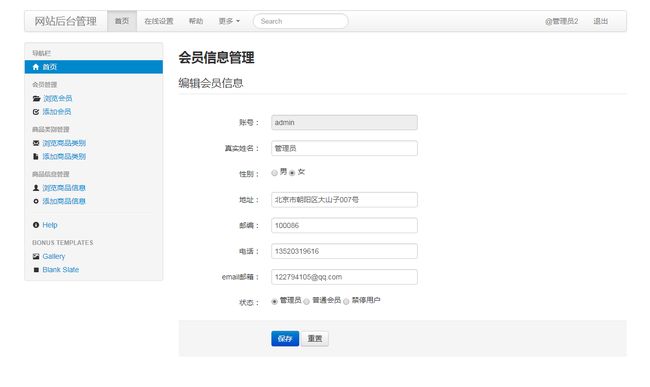Open the 首页 tab in top navbar
650x387 pixels.
click(x=122, y=21)
